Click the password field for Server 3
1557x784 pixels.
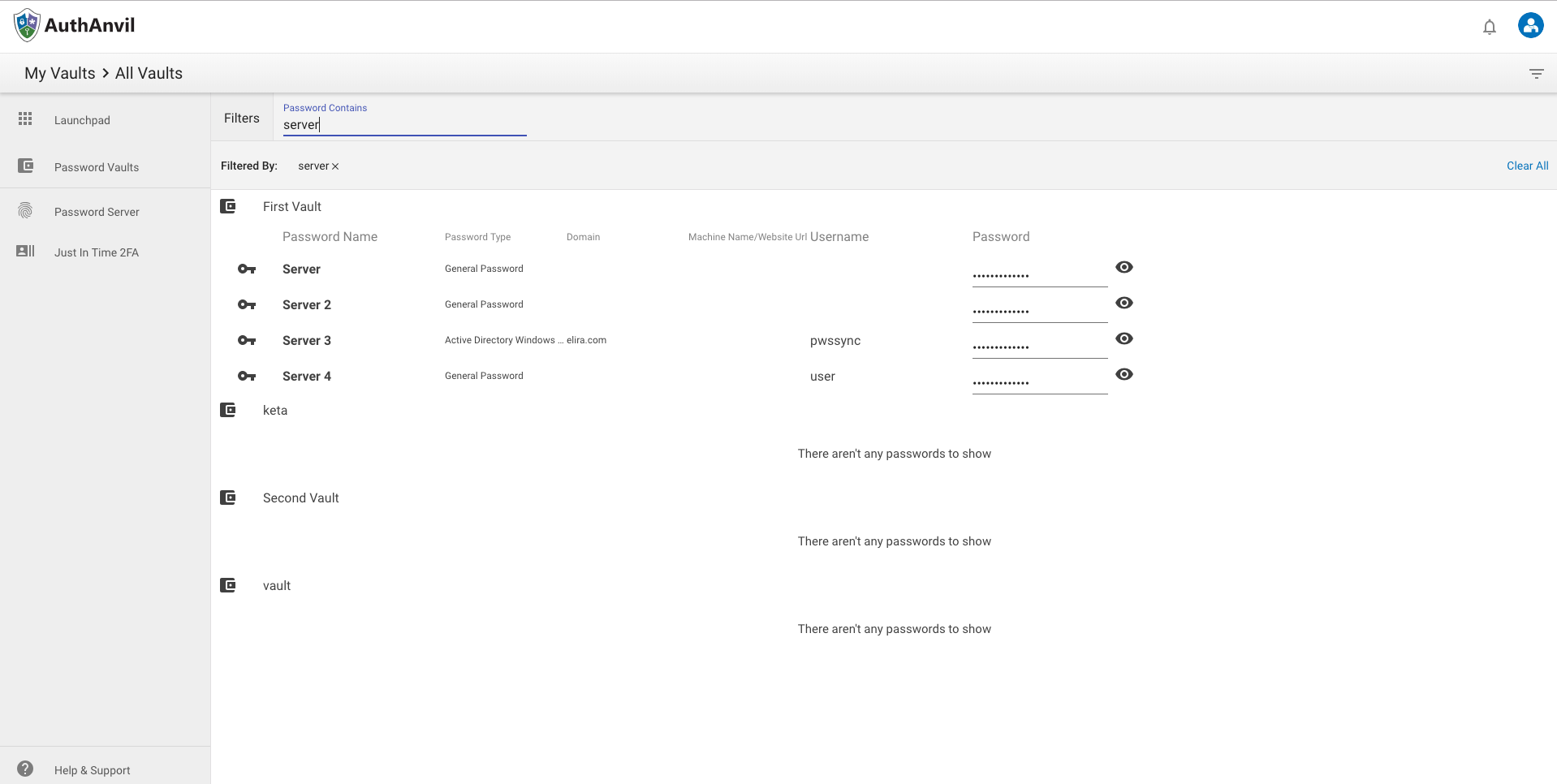tap(1040, 347)
